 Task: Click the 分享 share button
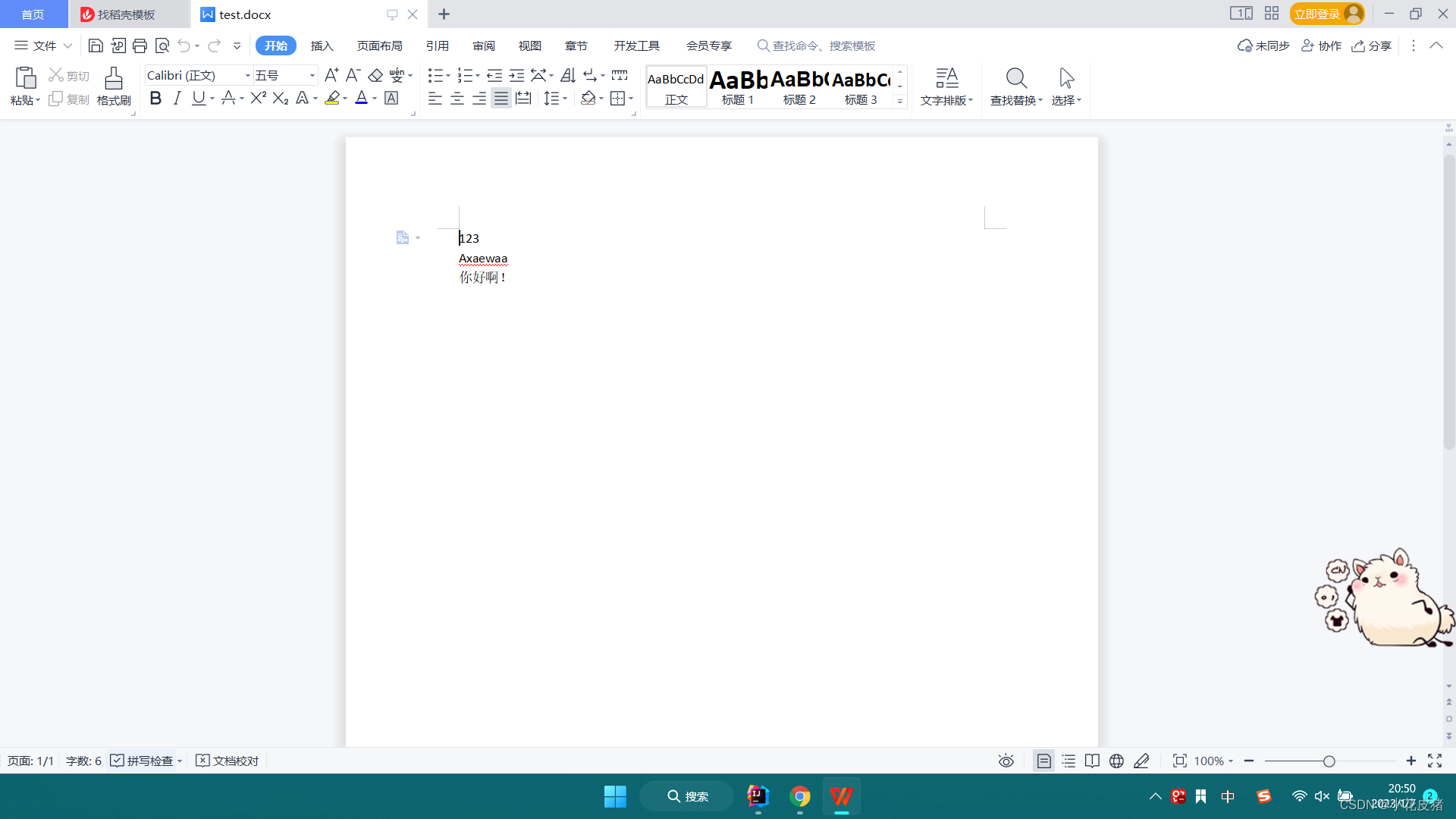click(x=1372, y=46)
